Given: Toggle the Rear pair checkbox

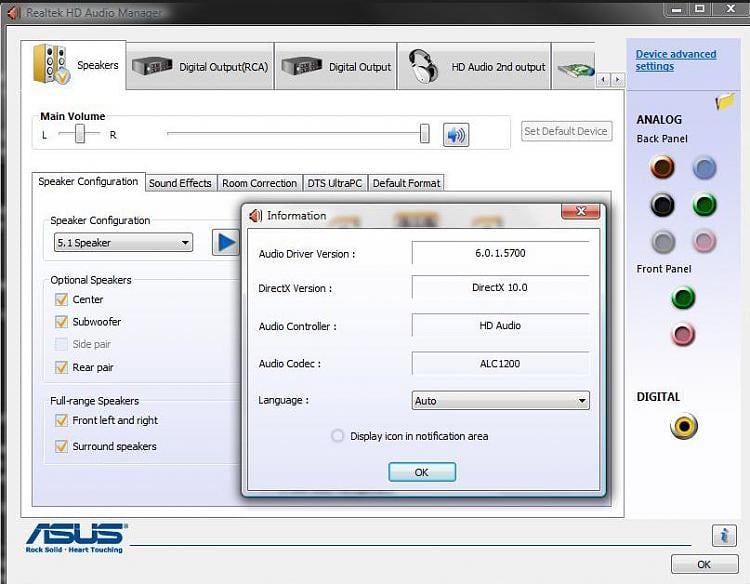Looking at the screenshot, I should point(61,367).
